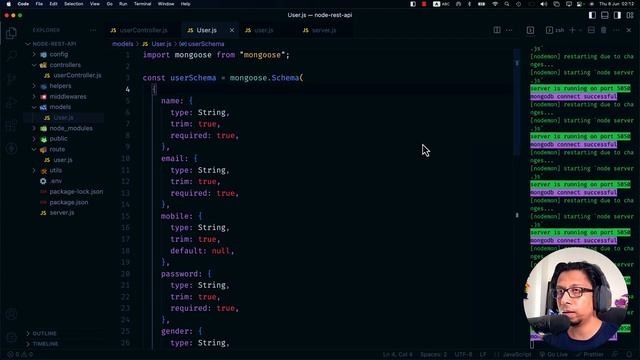
Task: Open the Help menu
Action: pyautogui.click(x=185, y=4)
